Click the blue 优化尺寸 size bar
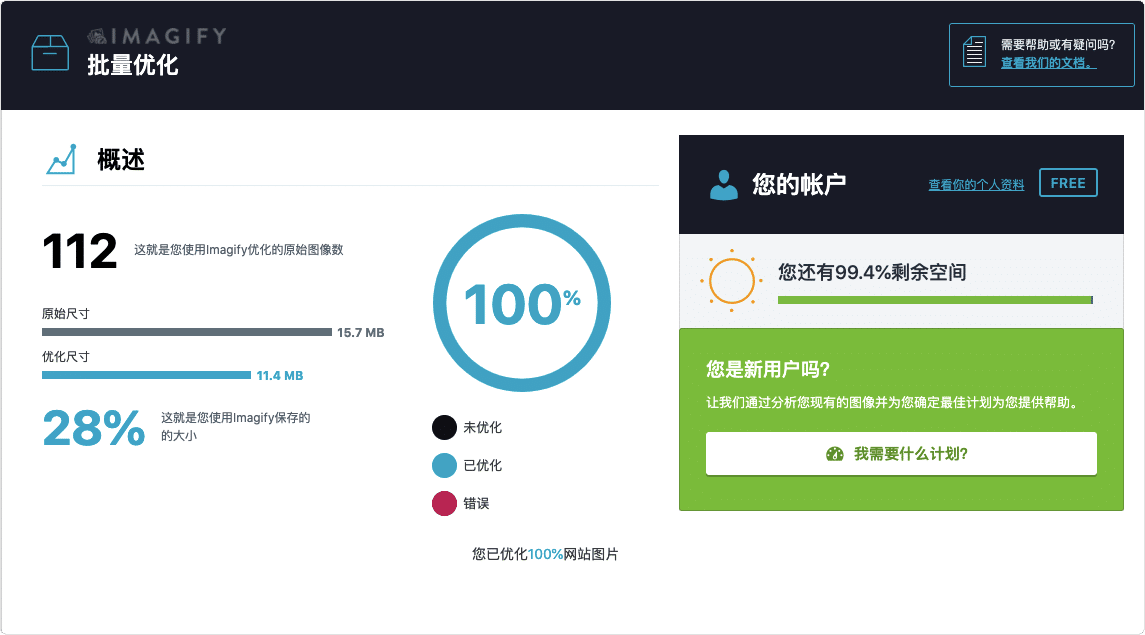 (x=146, y=375)
